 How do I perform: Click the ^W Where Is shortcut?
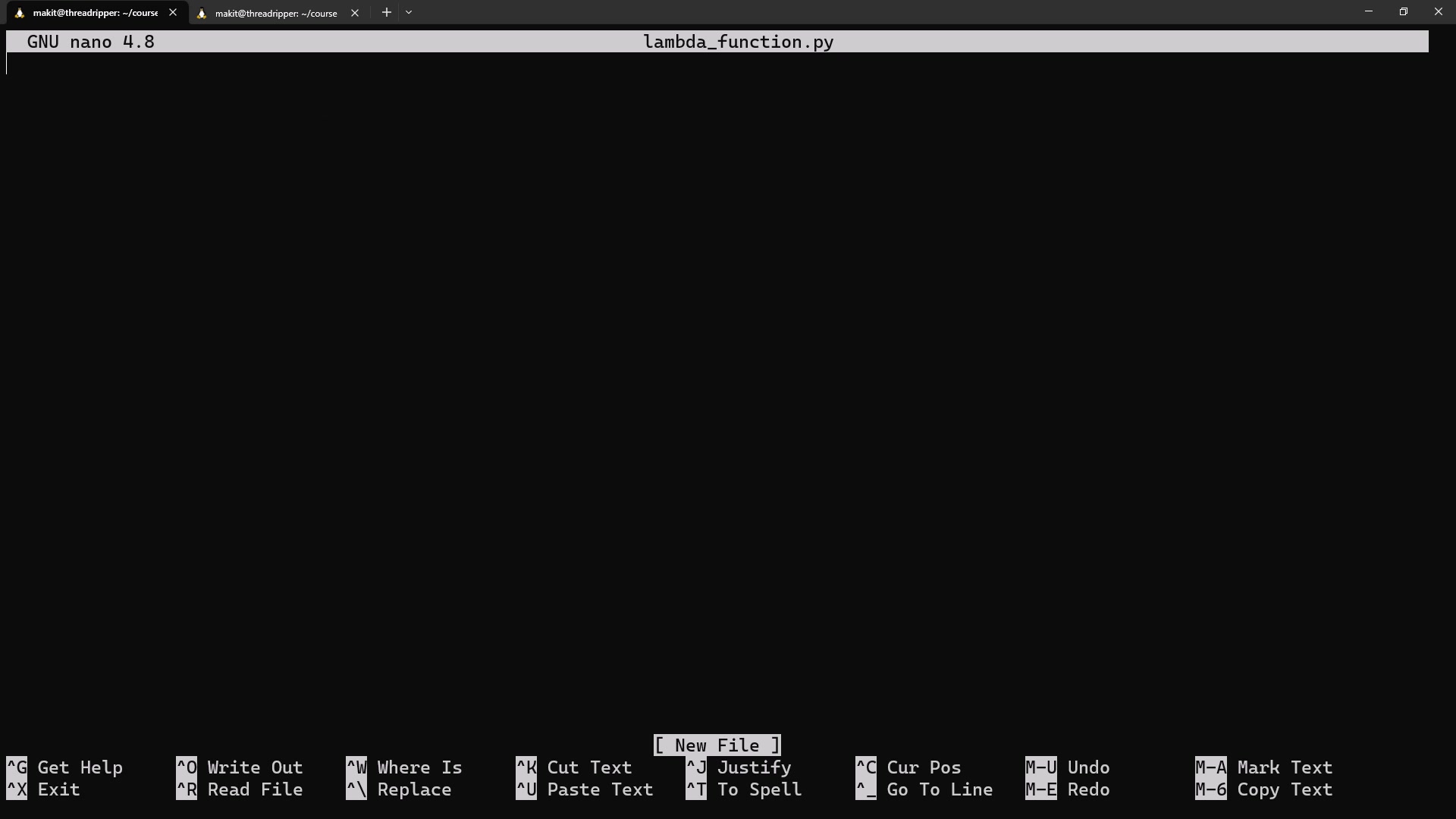click(404, 767)
